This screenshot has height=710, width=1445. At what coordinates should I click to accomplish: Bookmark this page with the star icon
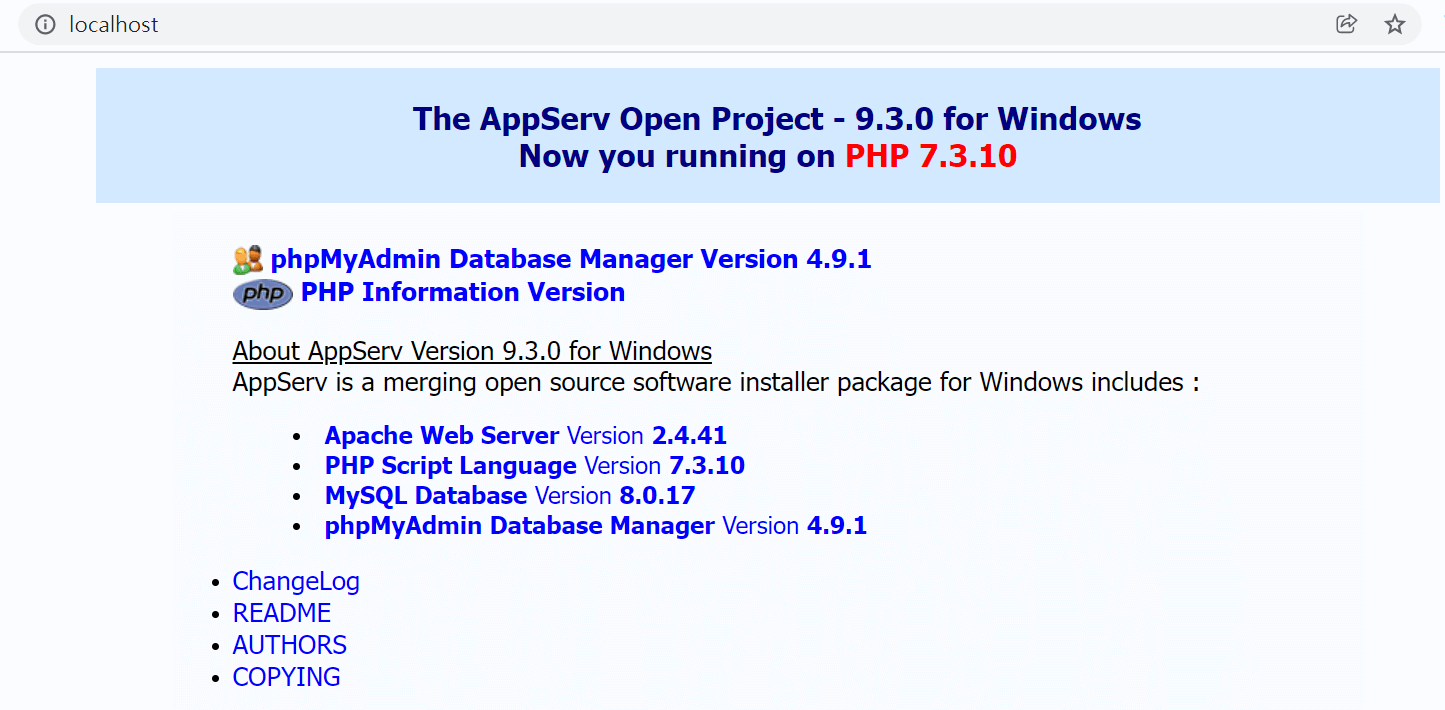(x=1395, y=25)
